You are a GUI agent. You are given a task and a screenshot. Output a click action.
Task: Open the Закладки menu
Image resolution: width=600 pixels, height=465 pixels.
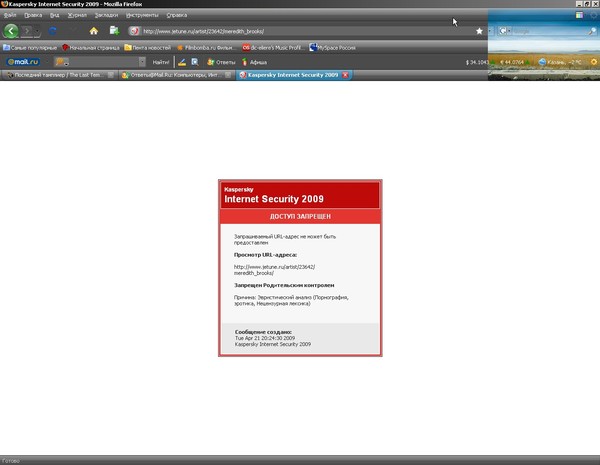[x=106, y=15]
